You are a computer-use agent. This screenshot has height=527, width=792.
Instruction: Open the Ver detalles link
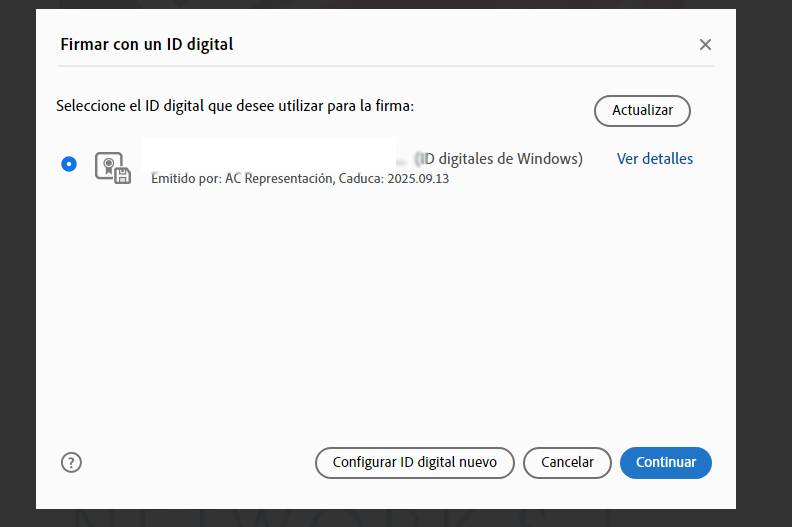point(654,159)
